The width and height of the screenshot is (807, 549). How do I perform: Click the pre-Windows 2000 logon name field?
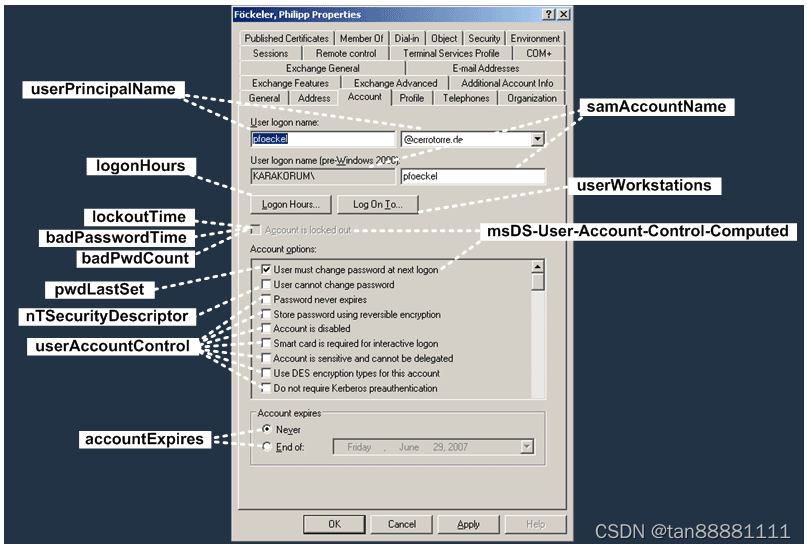pos(472,176)
